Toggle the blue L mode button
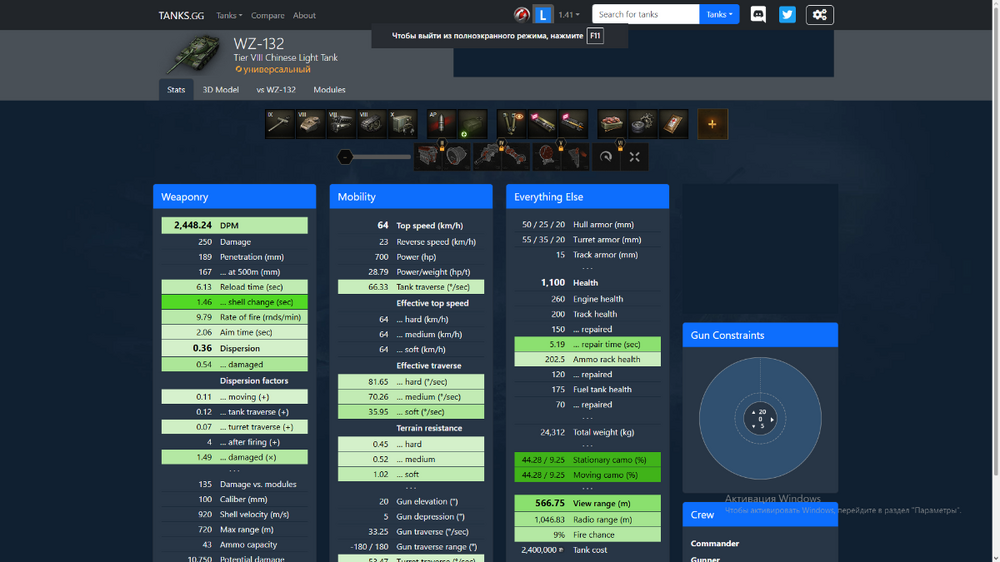The width and height of the screenshot is (1000, 562). click(x=543, y=15)
